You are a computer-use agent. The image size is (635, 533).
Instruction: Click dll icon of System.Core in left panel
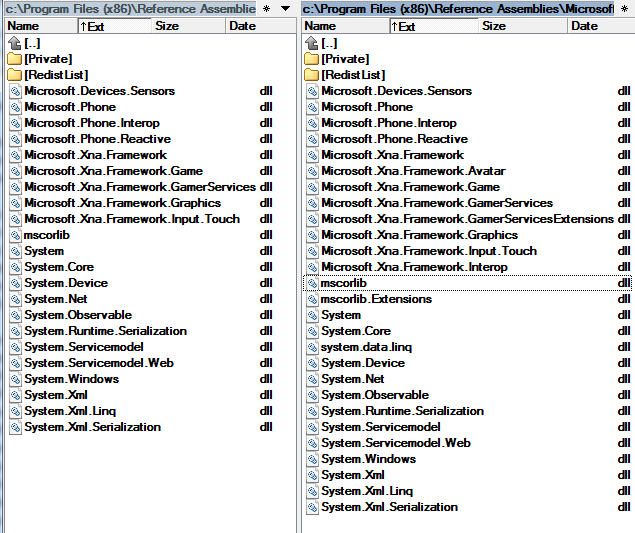coord(15,267)
